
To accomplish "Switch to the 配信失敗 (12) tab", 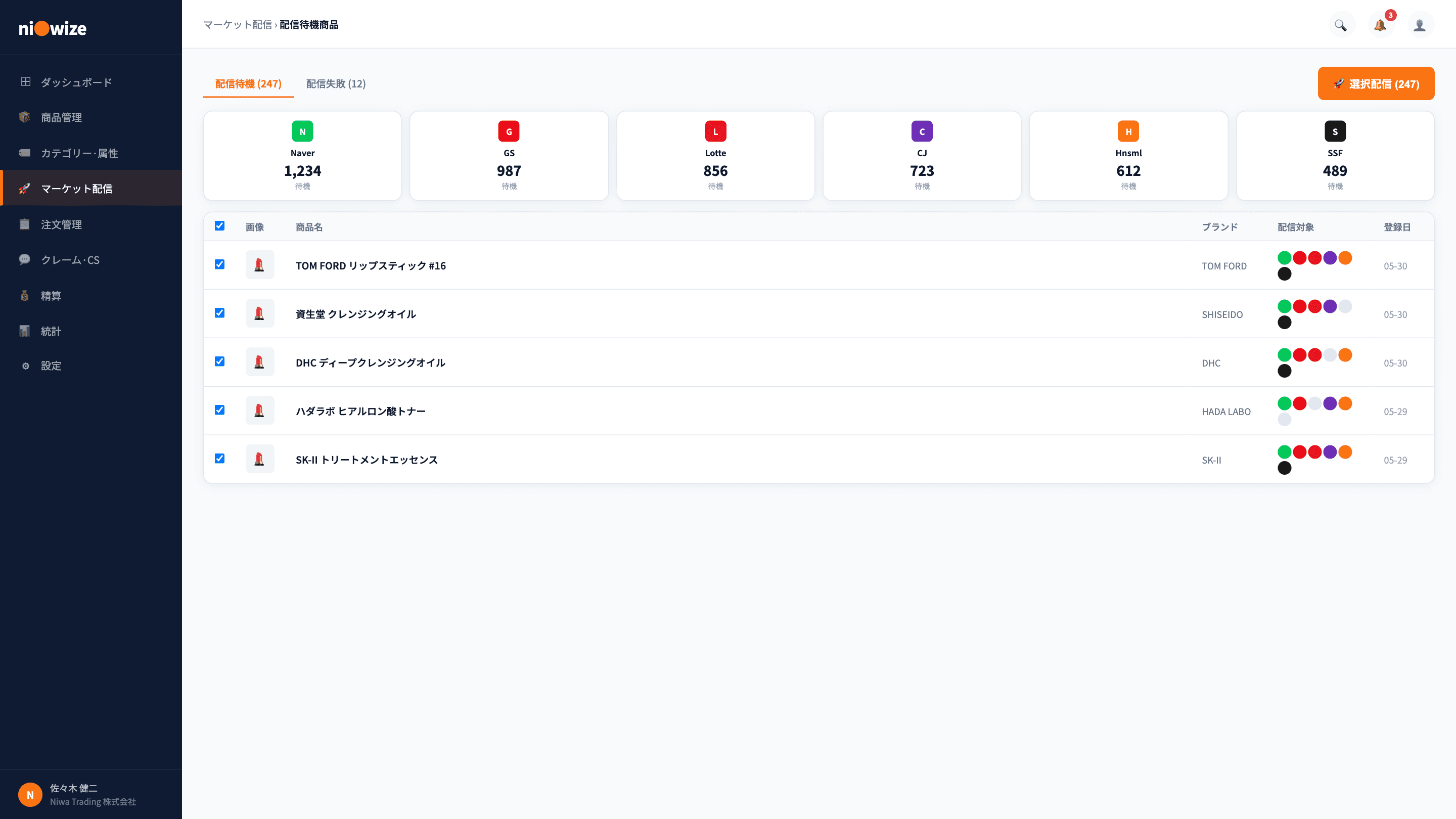I will point(336,83).
